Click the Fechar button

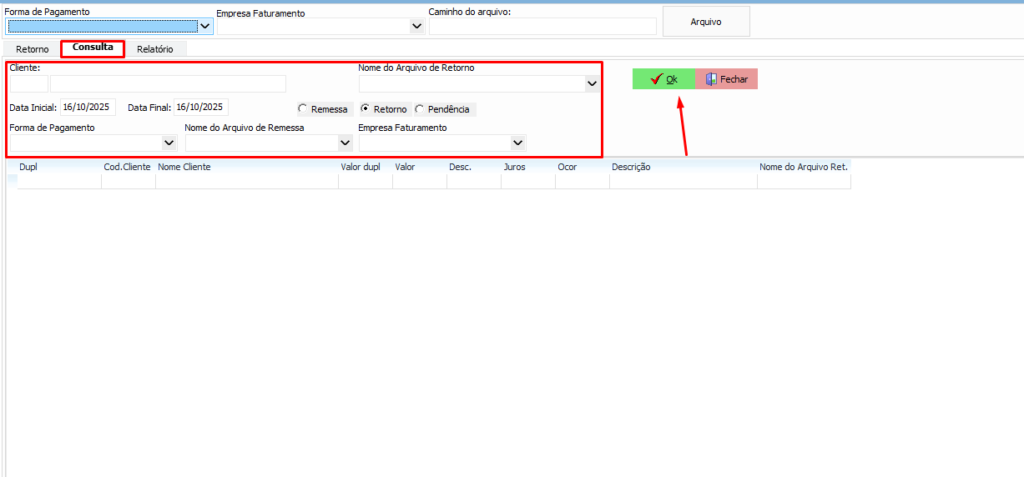[x=726, y=79]
